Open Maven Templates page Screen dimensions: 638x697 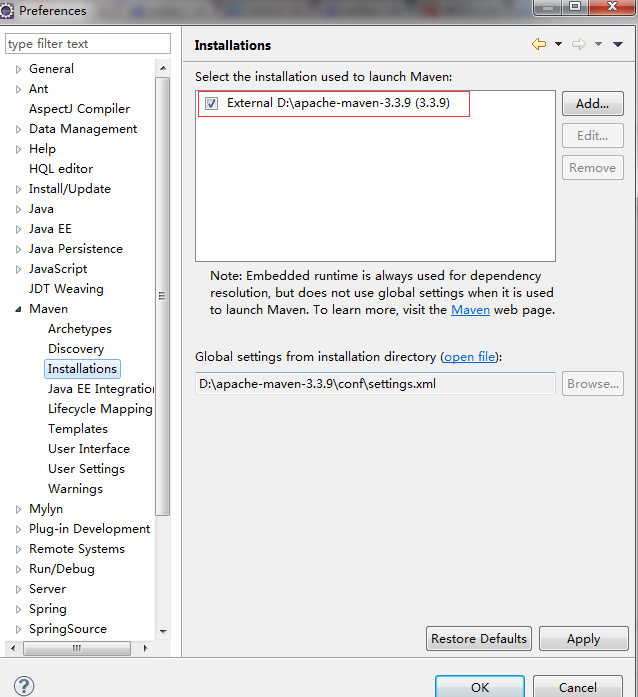click(x=78, y=429)
